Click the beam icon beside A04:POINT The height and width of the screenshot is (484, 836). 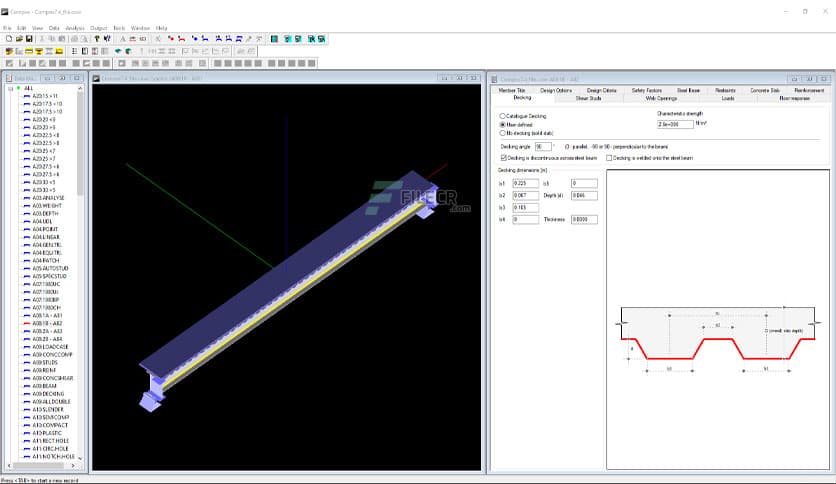pos(25,229)
